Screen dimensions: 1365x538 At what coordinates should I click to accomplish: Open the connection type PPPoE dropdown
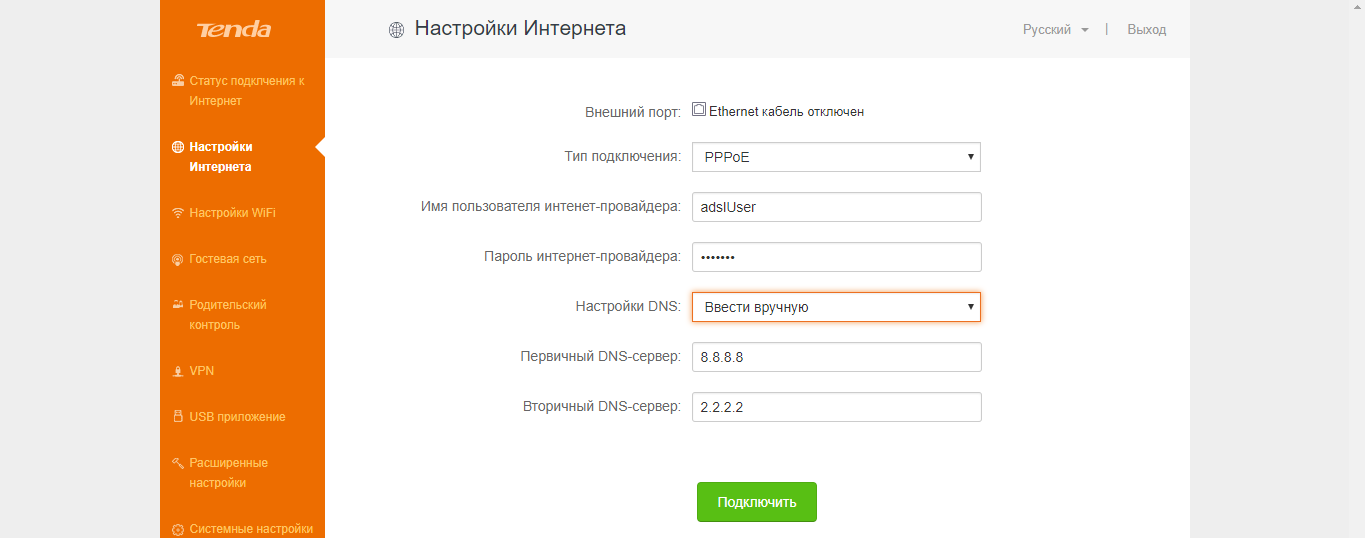click(836, 157)
